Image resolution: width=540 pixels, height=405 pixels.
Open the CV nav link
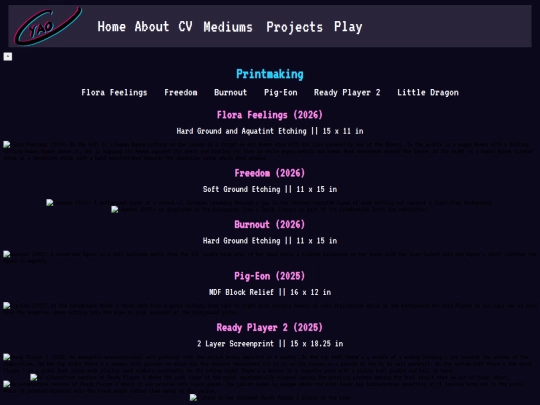[185, 27]
